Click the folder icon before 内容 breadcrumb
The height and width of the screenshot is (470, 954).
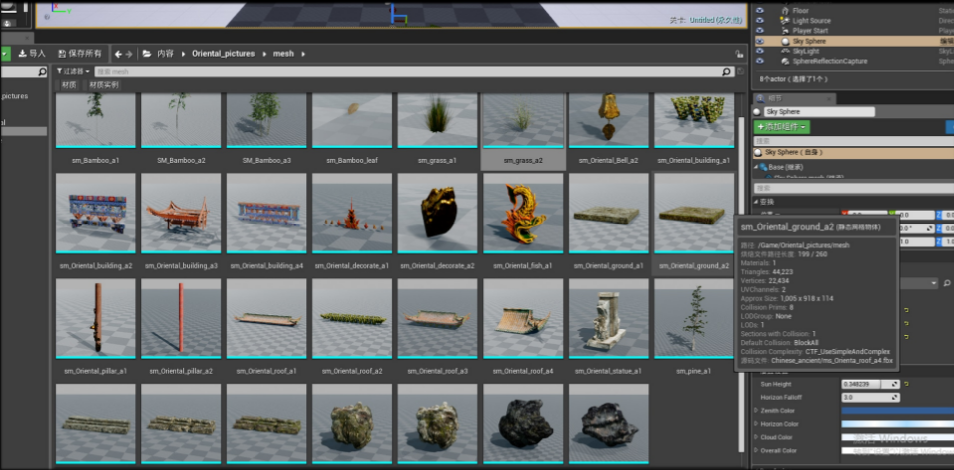[147, 54]
